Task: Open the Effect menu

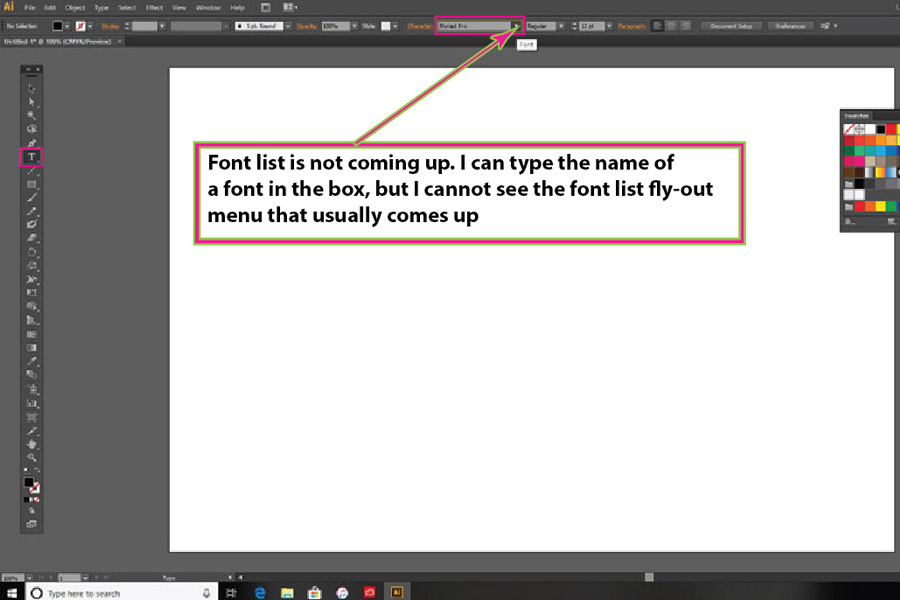Action: click(154, 7)
